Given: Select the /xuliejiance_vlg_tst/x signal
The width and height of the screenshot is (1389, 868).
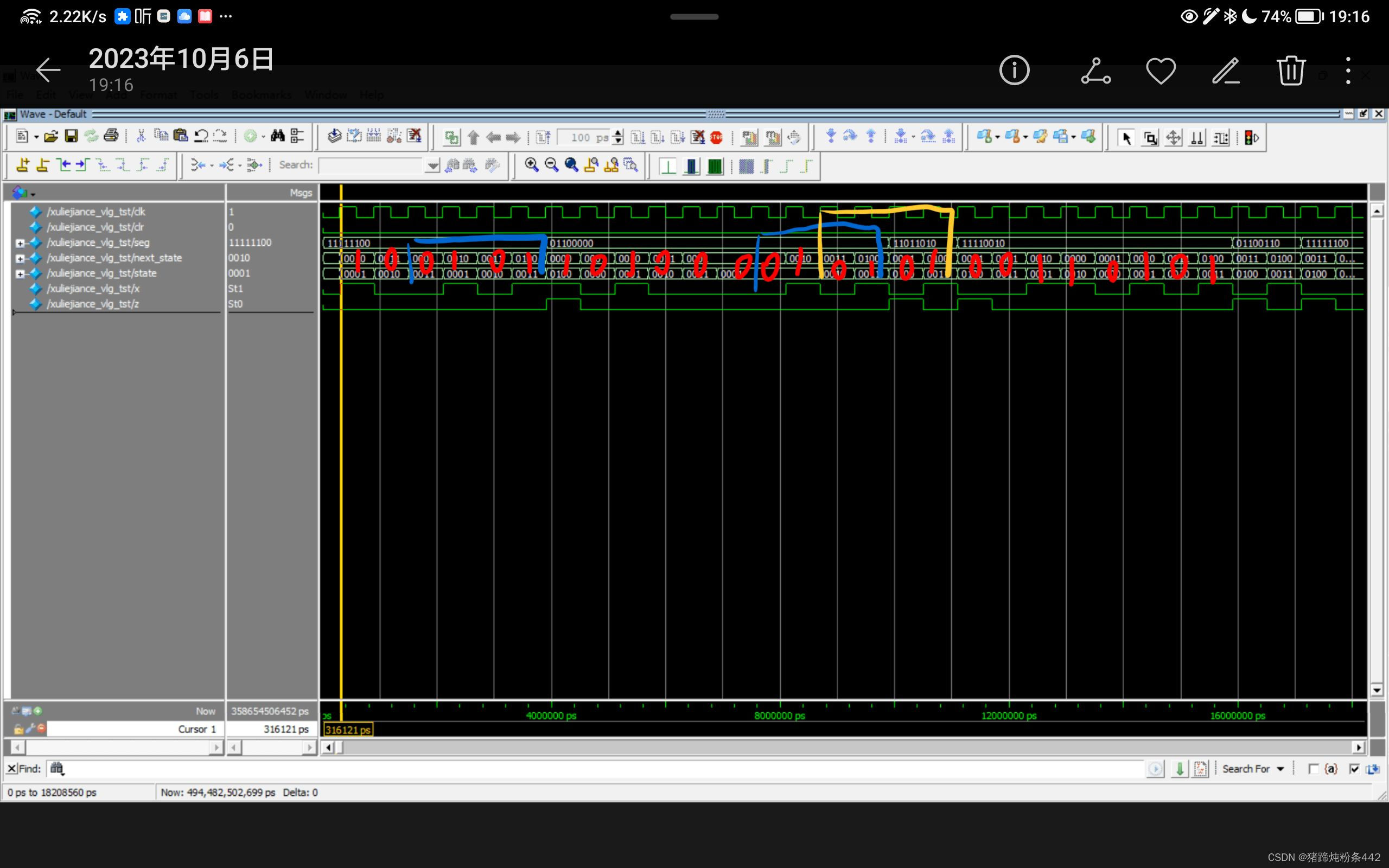Looking at the screenshot, I should (93, 289).
